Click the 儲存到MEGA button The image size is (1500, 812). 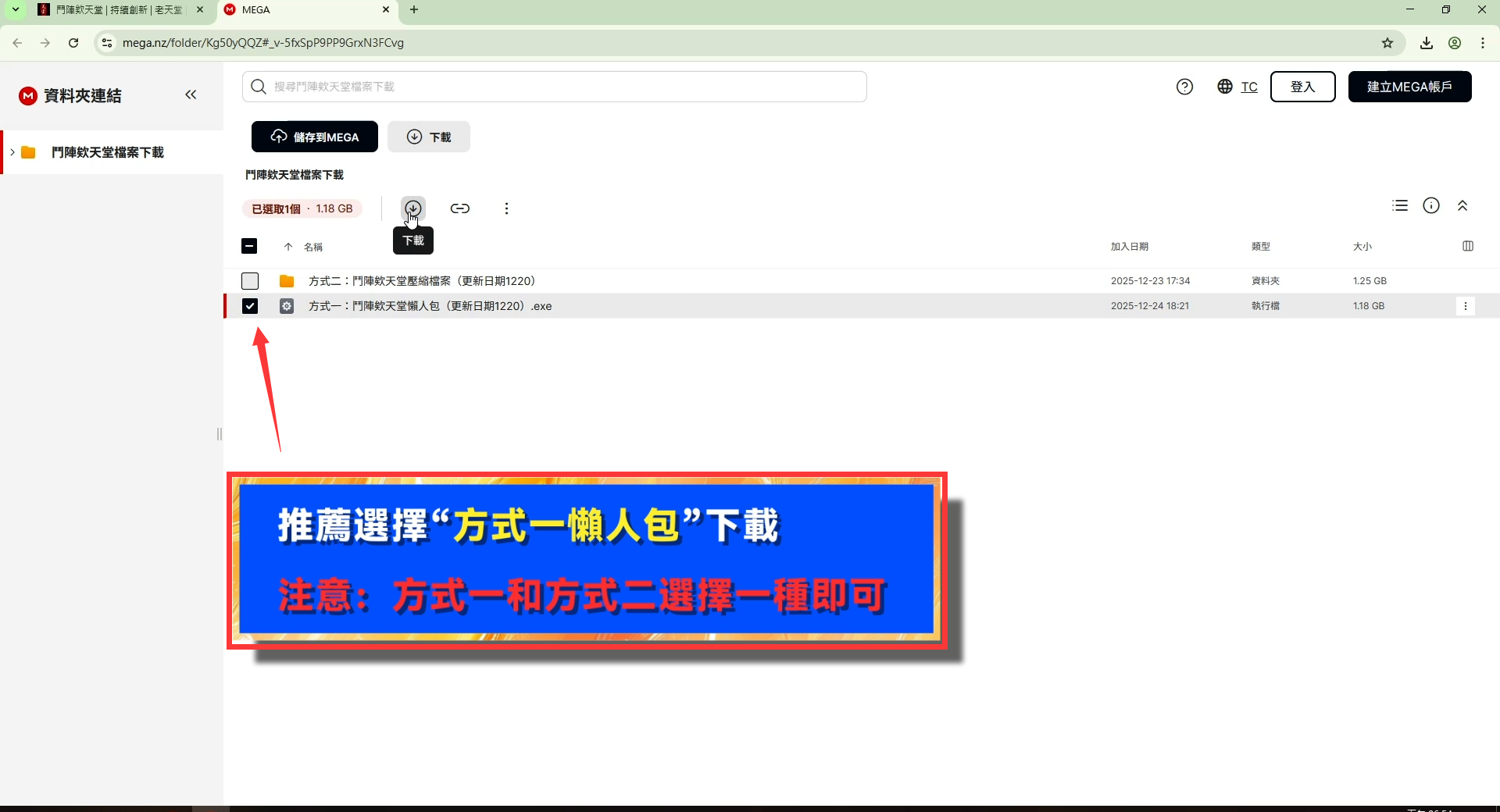(314, 136)
